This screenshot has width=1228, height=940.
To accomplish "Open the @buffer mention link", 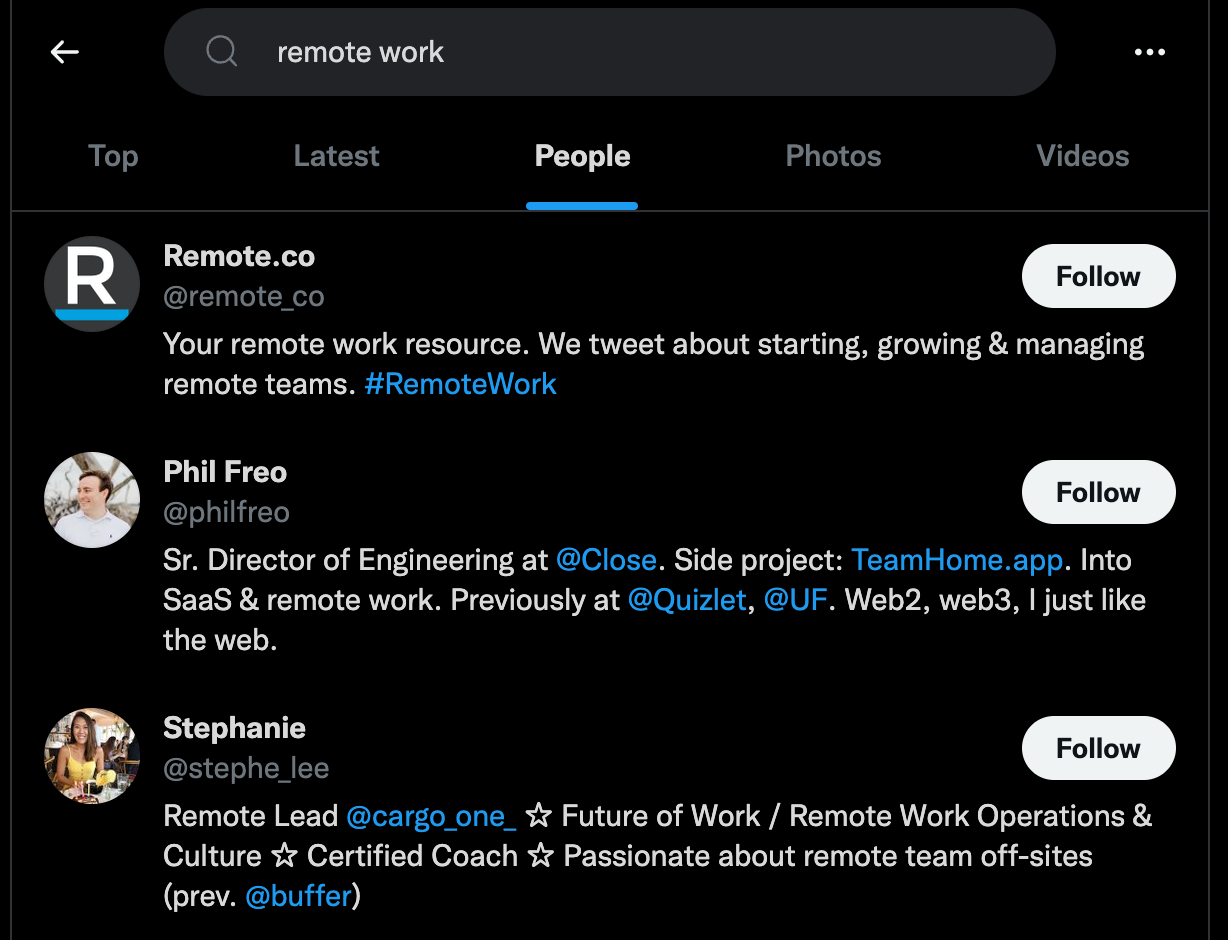I will tap(298, 896).
